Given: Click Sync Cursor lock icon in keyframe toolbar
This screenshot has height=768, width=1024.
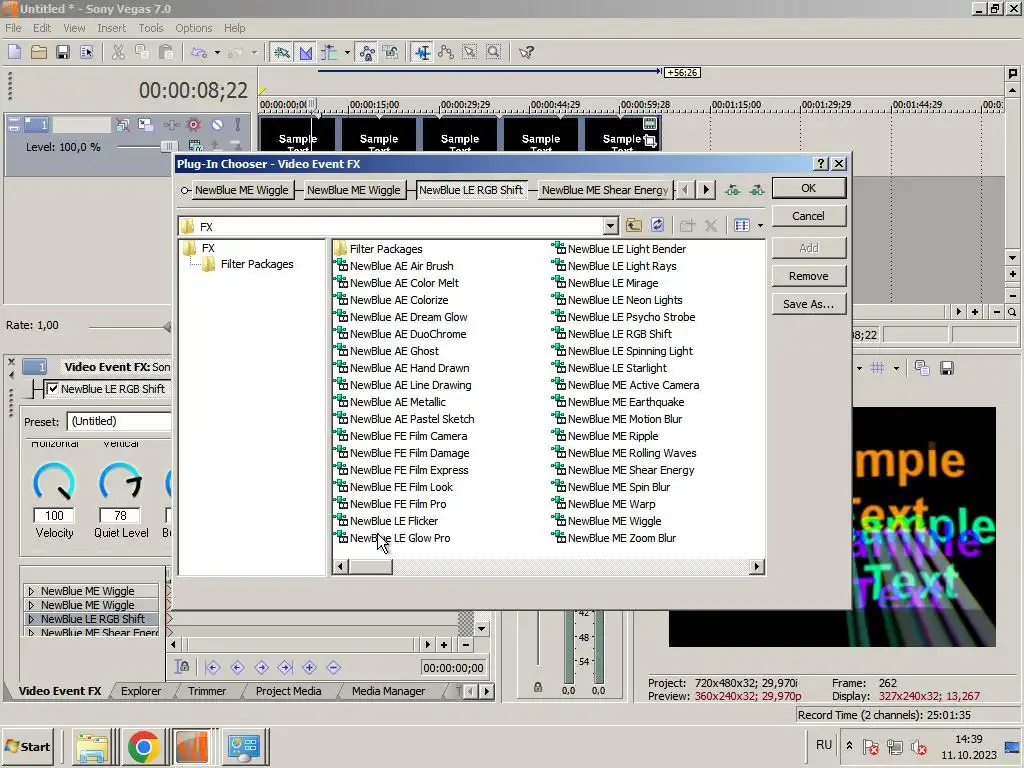Looking at the screenshot, I should [182, 667].
